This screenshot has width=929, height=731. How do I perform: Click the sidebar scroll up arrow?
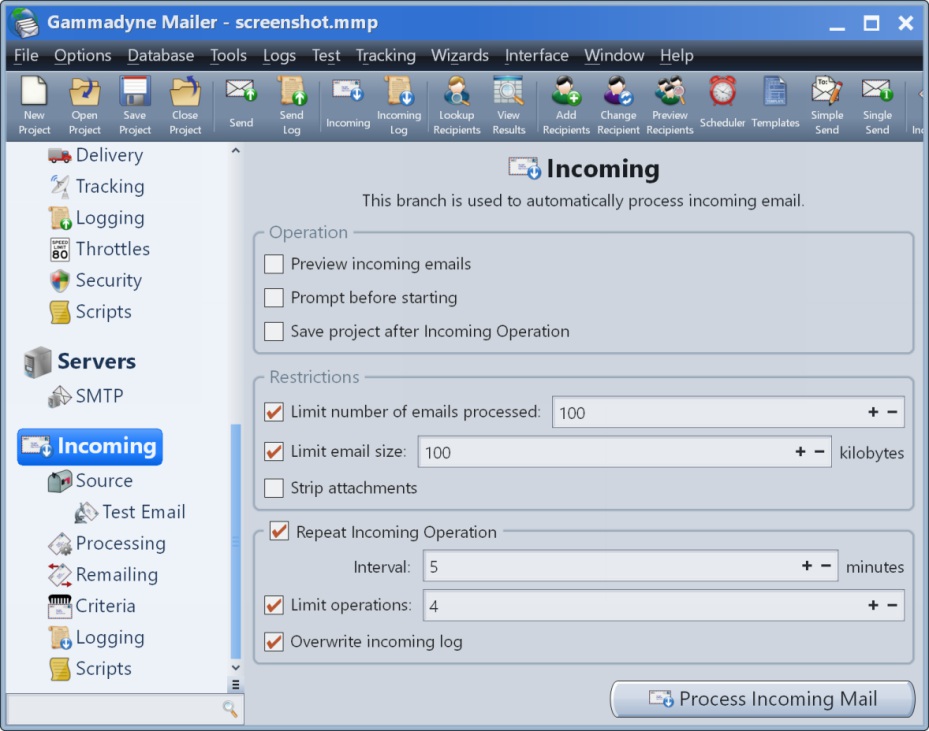click(236, 150)
